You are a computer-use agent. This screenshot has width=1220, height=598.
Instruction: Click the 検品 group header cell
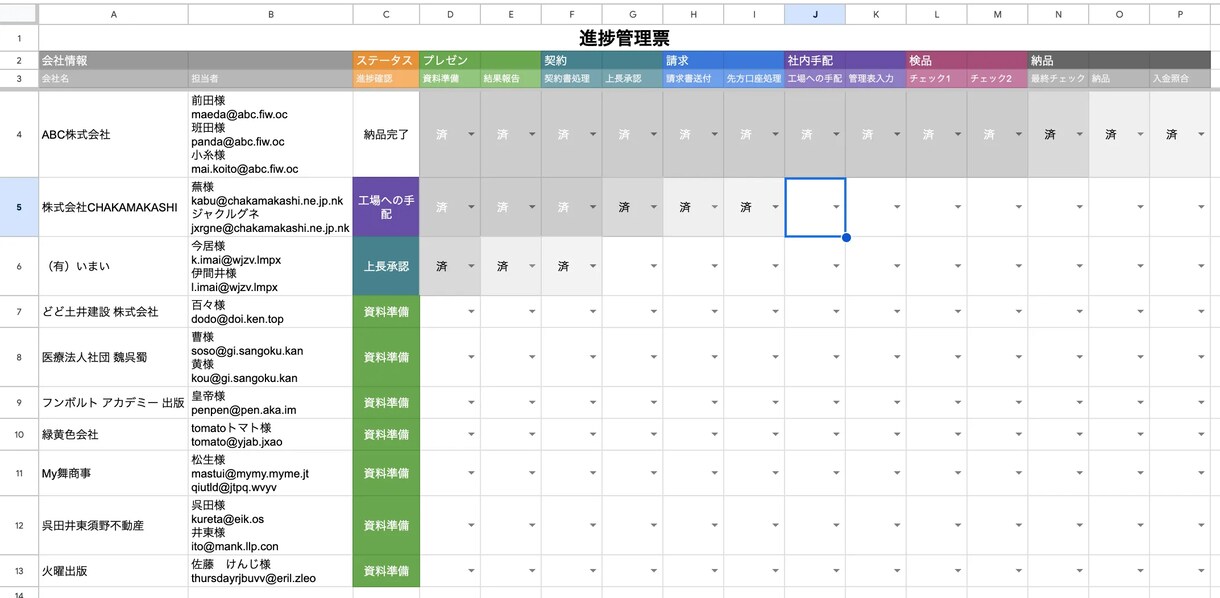[x=966, y=60]
